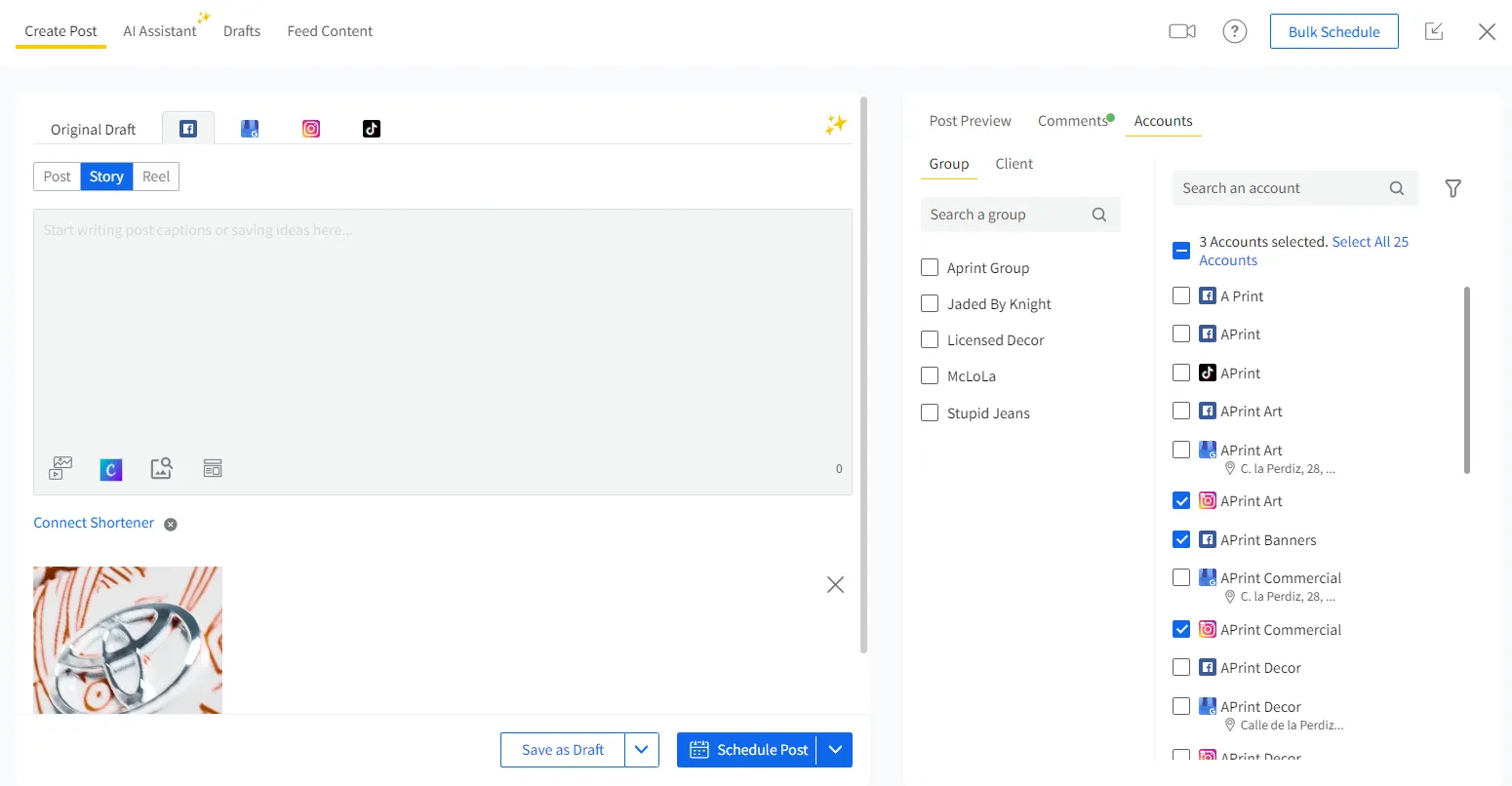Viewport: 1512px width, 786px height.
Task: Select the Stupid Jeans group checkbox
Action: coord(930,413)
